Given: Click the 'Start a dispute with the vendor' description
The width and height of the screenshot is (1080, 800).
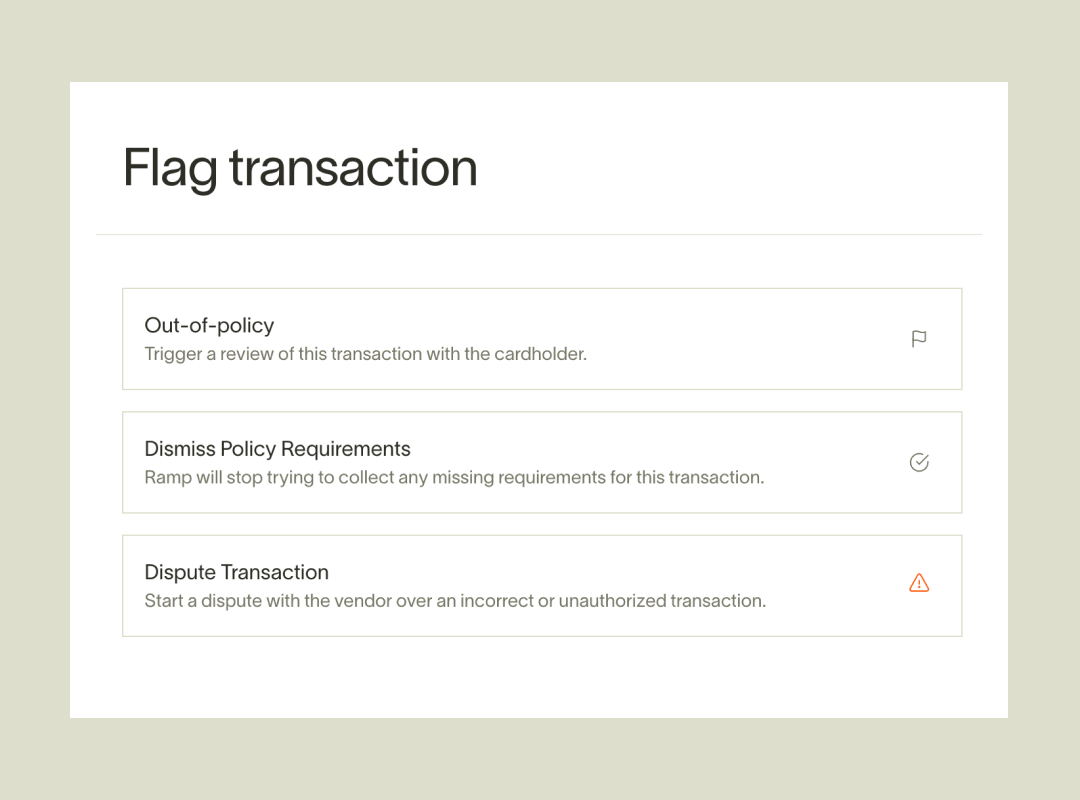Looking at the screenshot, I should [455, 601].
